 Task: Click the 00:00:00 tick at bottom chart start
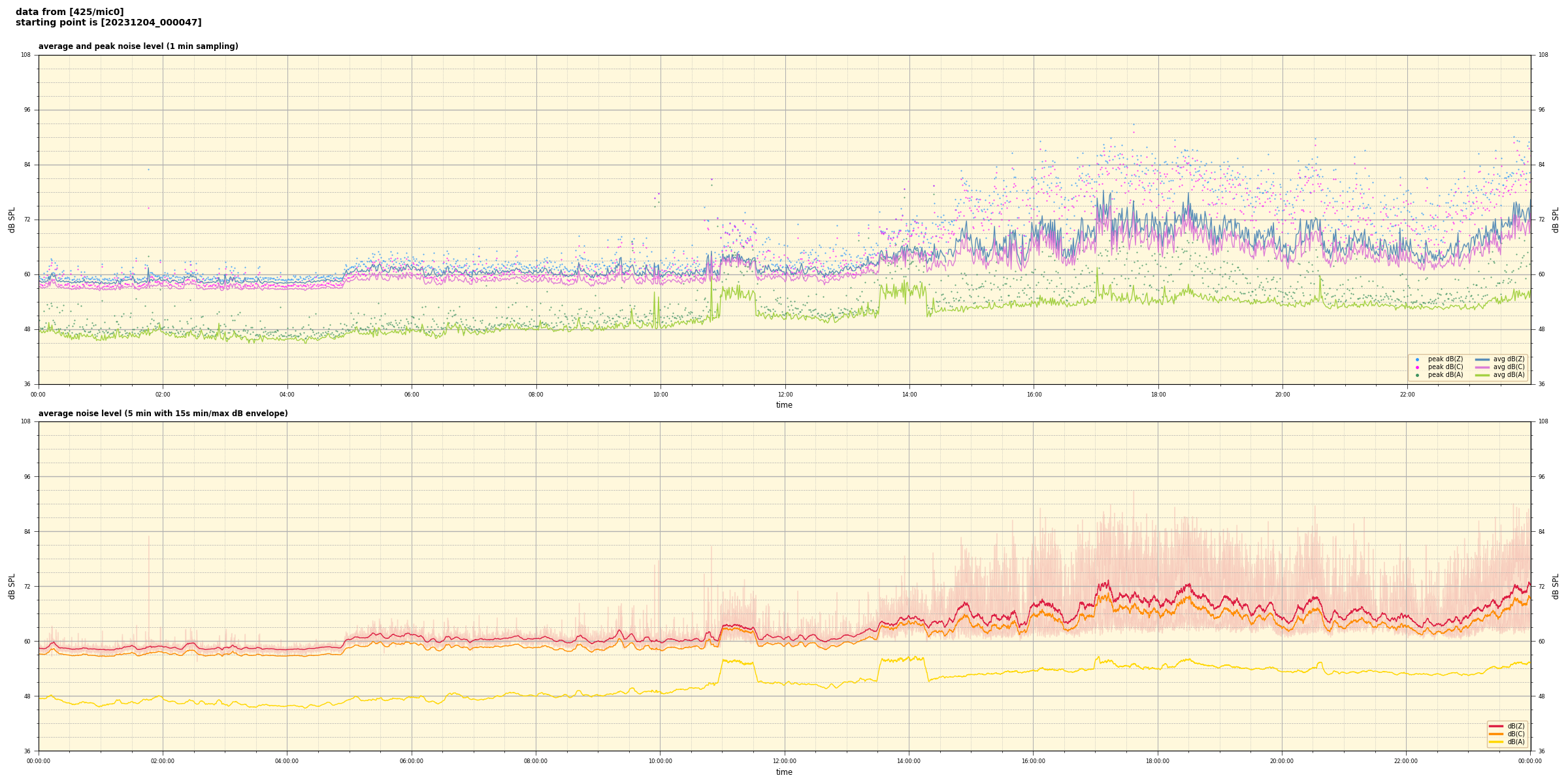[x=39, y=761]
